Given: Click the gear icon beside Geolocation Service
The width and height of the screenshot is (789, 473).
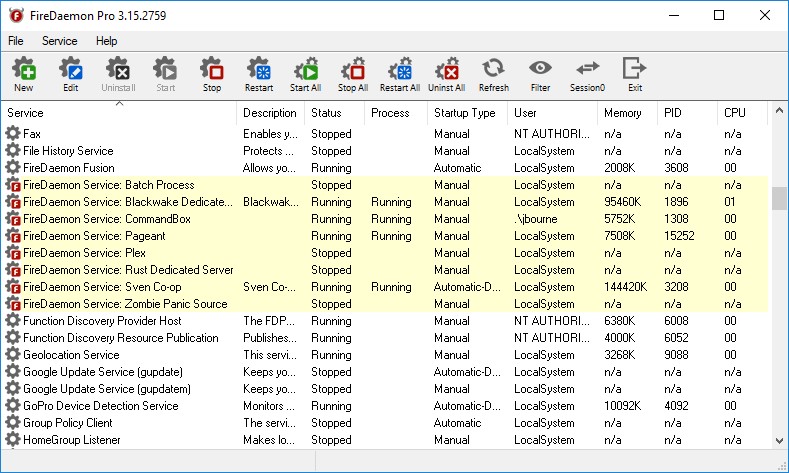Looking at the screenshot, I should tap(13, 354).
